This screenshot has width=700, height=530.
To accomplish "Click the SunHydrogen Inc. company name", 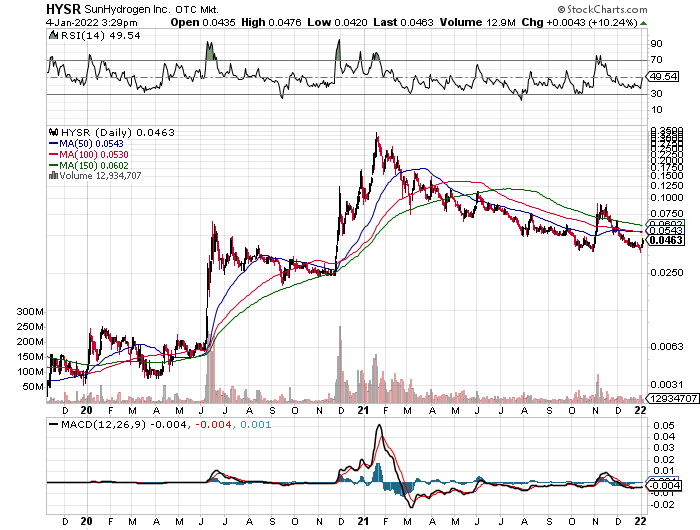I will tap(126, 9).
